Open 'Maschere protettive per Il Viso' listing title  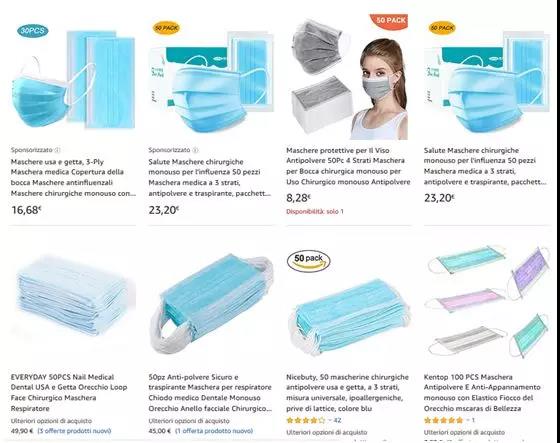[348, 166]
